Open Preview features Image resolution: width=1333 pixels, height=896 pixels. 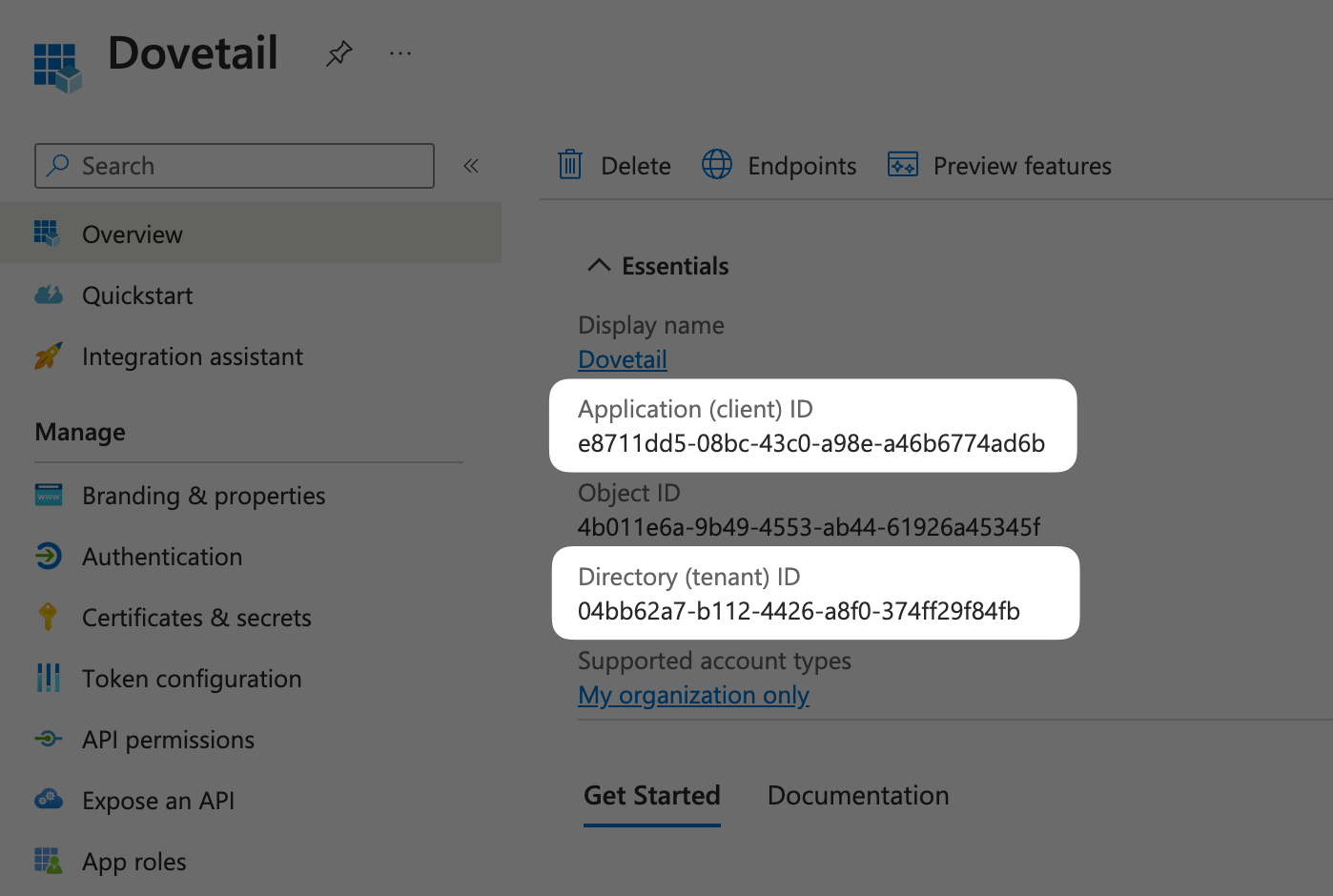coord(999,166)
